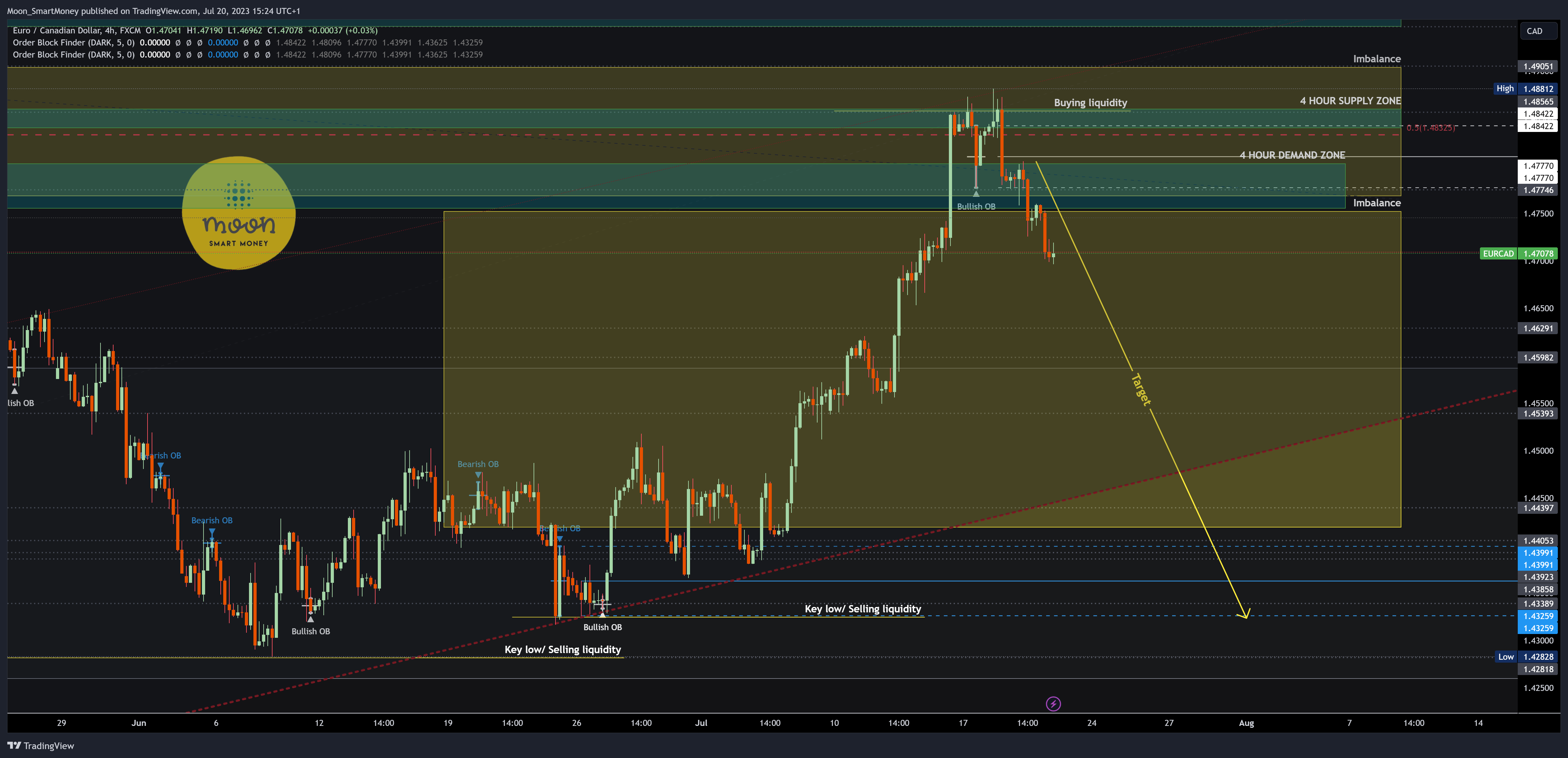The image size is (1568, 758).
Task: Click the '24' date on the time axis
Action: (1091, 723)
